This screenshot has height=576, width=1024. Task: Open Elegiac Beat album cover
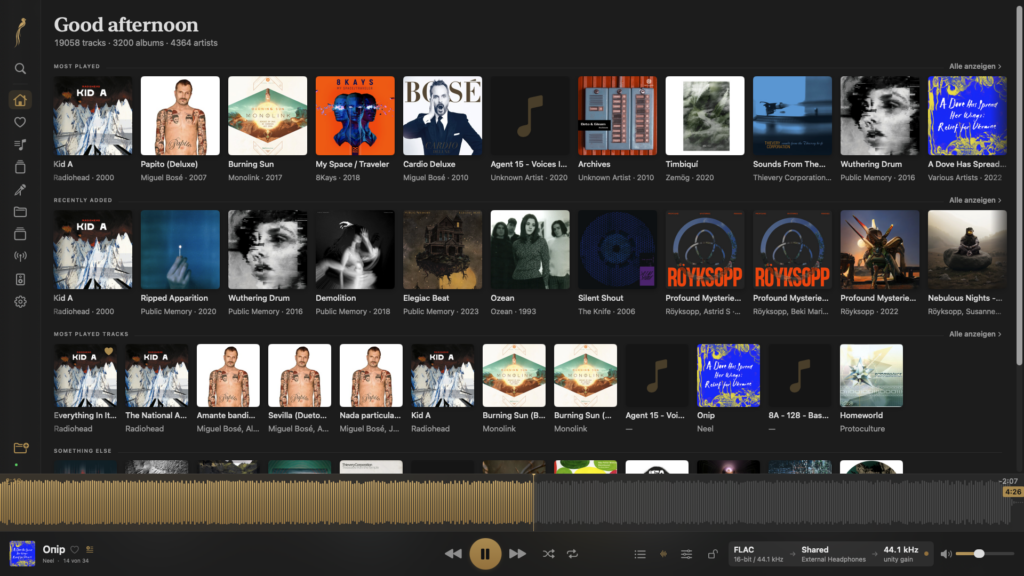click(x=443, y=249)
